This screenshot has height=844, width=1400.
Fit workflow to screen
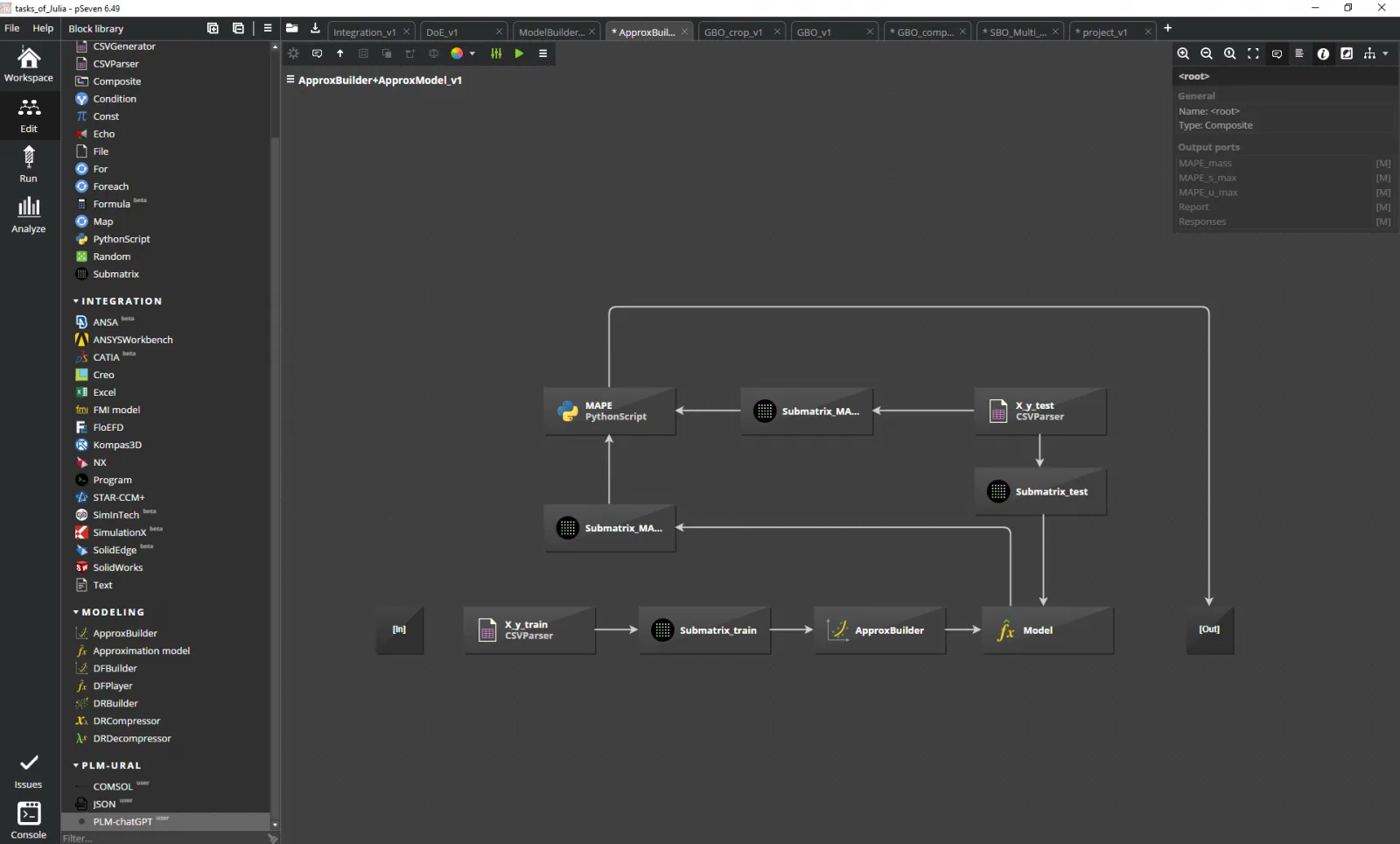point(1253,53)
